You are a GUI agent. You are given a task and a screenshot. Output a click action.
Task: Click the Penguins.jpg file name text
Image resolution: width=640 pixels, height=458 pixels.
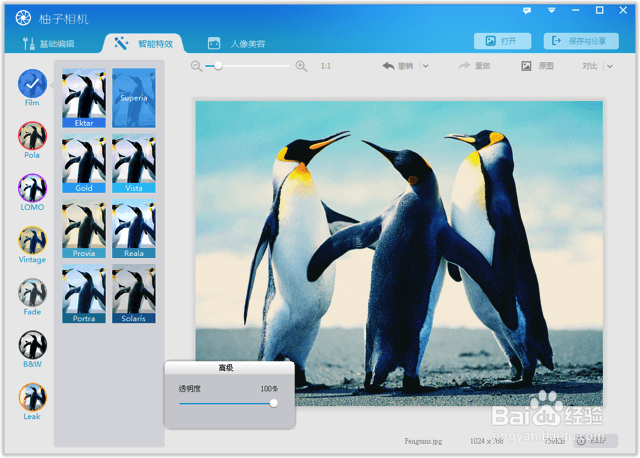423,441
